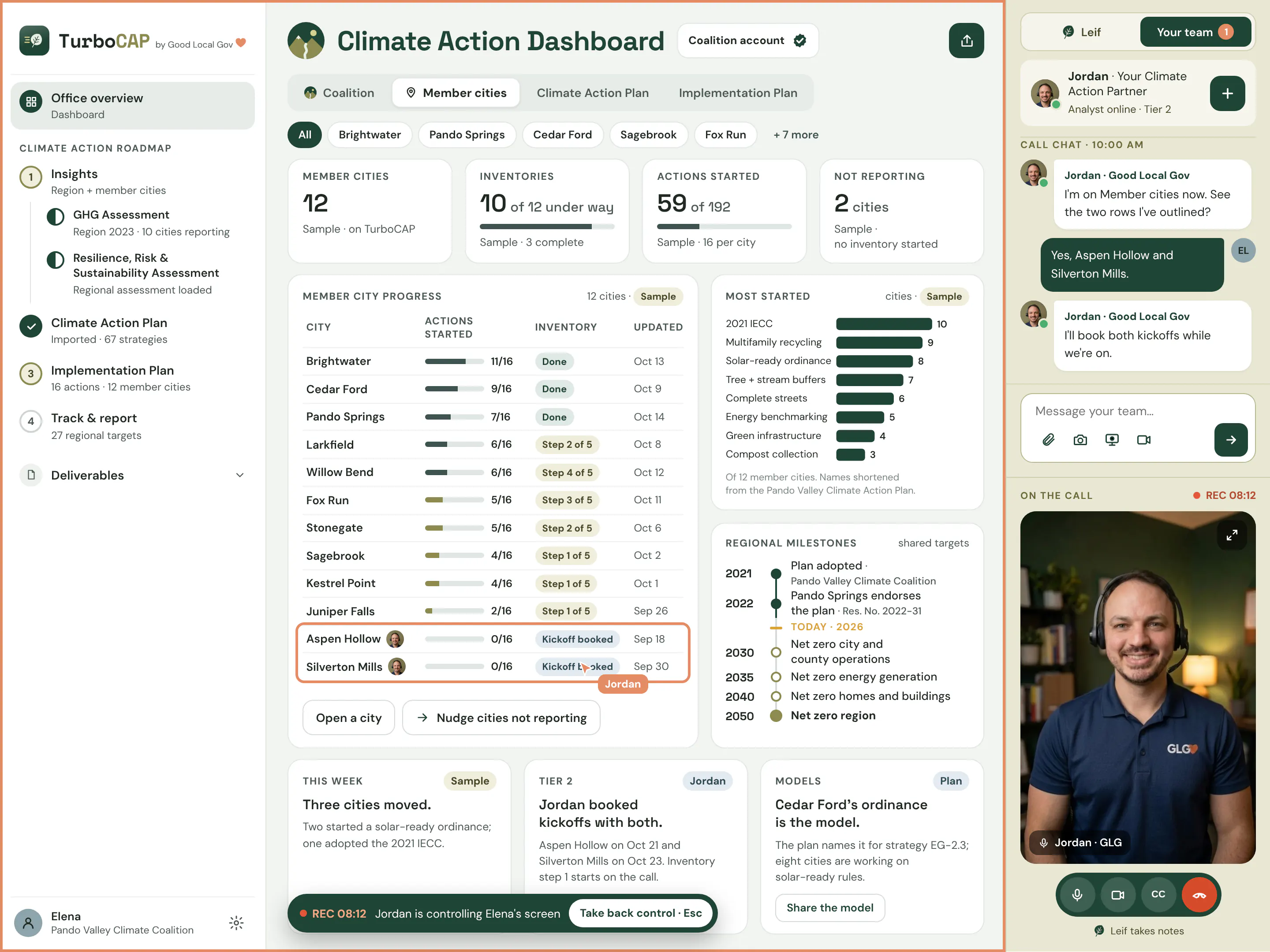Toggle the camera in call controls
The width and height of the screenshot is (1270, 952).
coord(1117,895)
